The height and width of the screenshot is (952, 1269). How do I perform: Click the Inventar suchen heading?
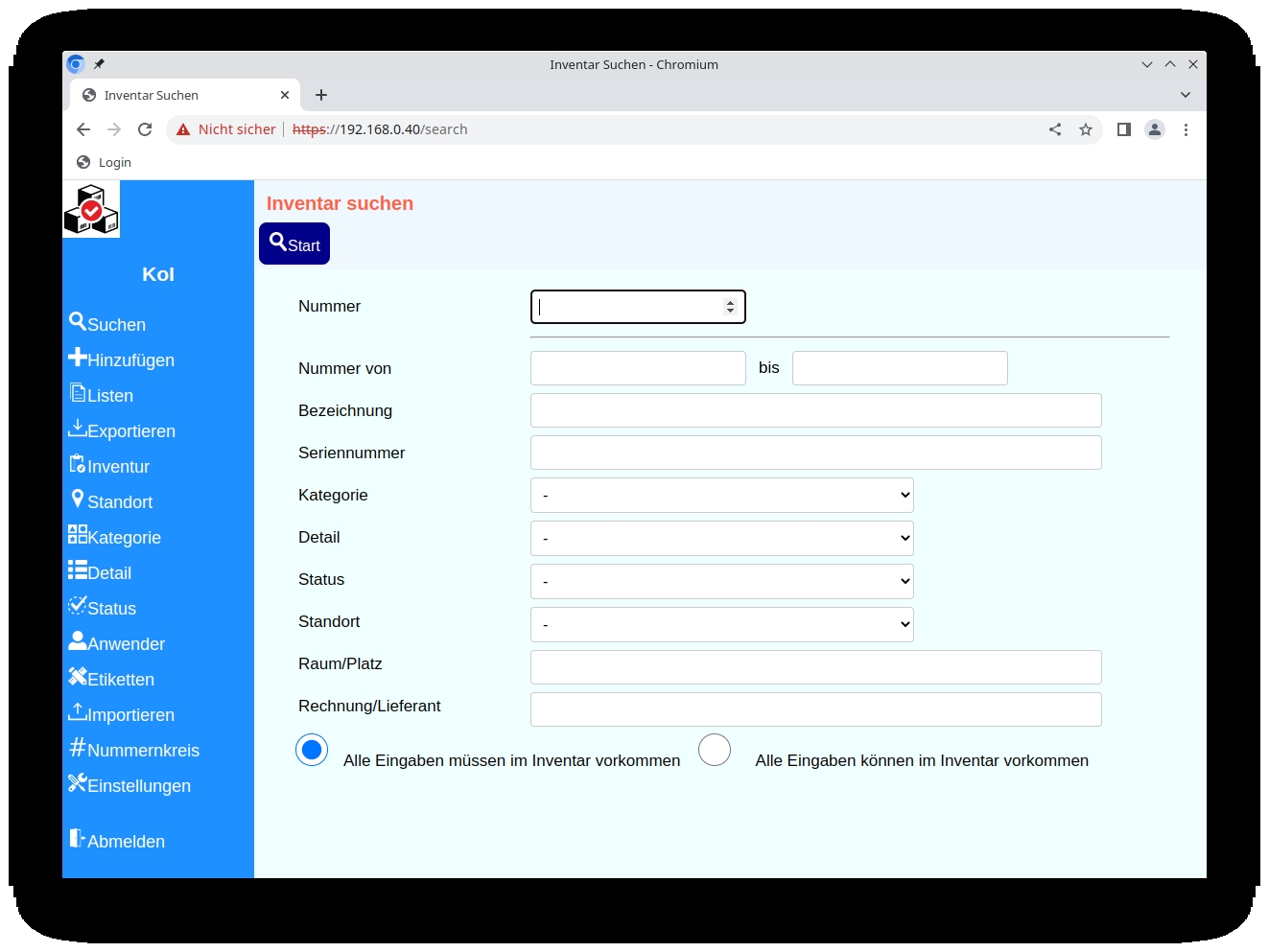(x=340, y=203)
